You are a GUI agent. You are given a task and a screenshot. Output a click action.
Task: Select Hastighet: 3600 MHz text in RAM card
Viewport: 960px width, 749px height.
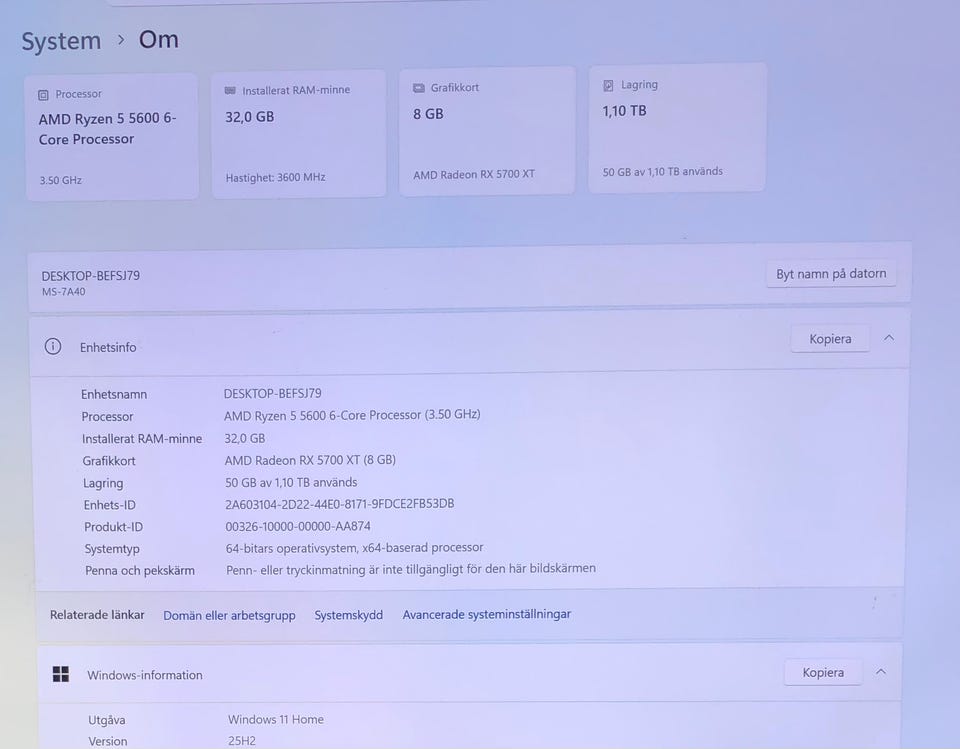tap(276, 178)
